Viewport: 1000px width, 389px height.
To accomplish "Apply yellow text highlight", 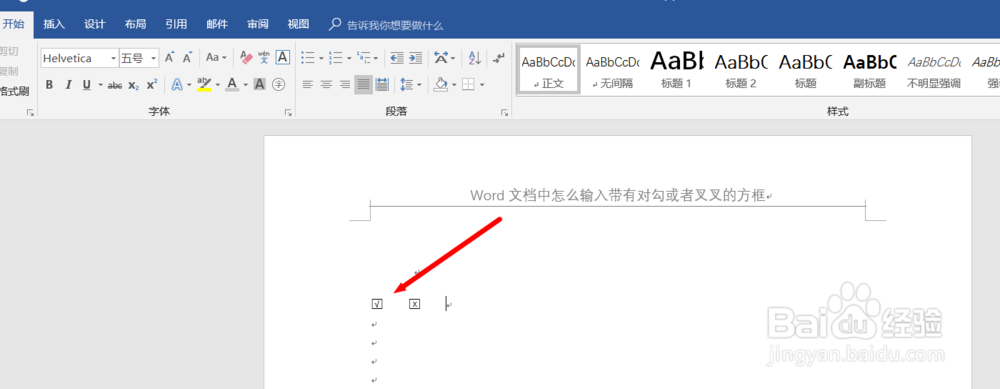I will point(204,84).
